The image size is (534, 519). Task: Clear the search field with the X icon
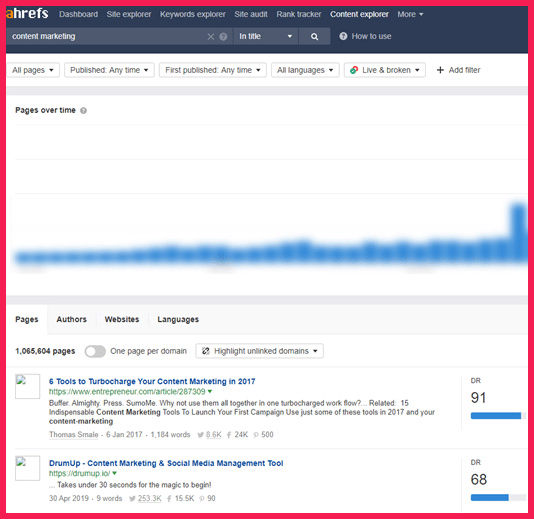point(211,36)
